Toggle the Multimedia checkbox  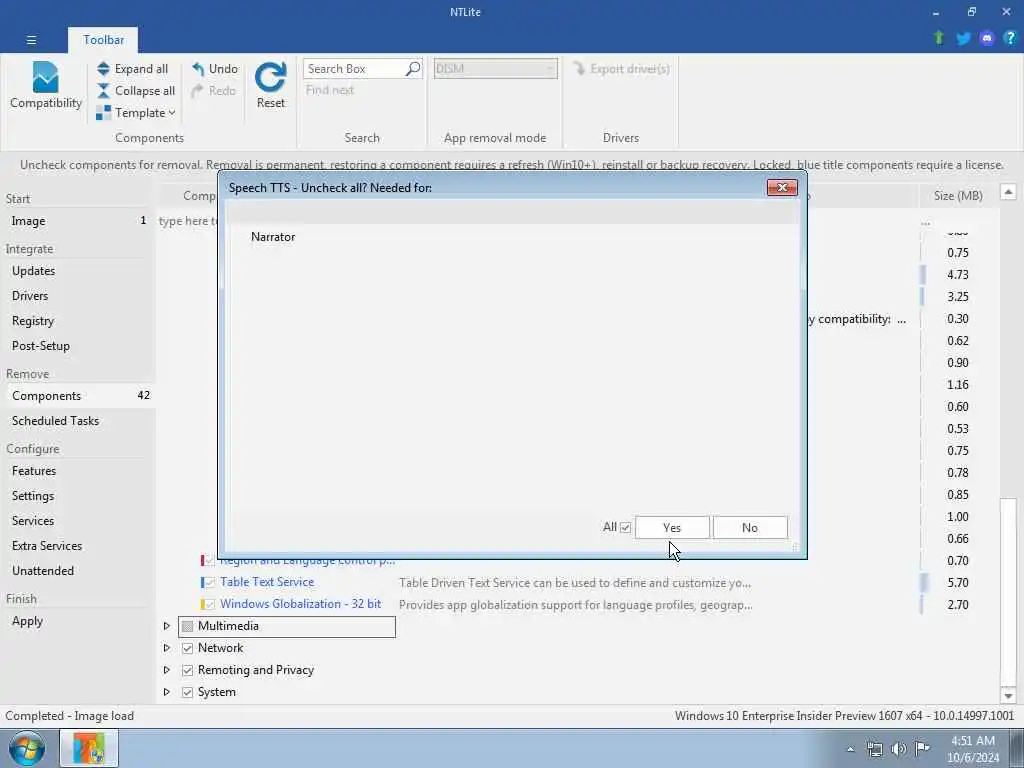[187, 626]
